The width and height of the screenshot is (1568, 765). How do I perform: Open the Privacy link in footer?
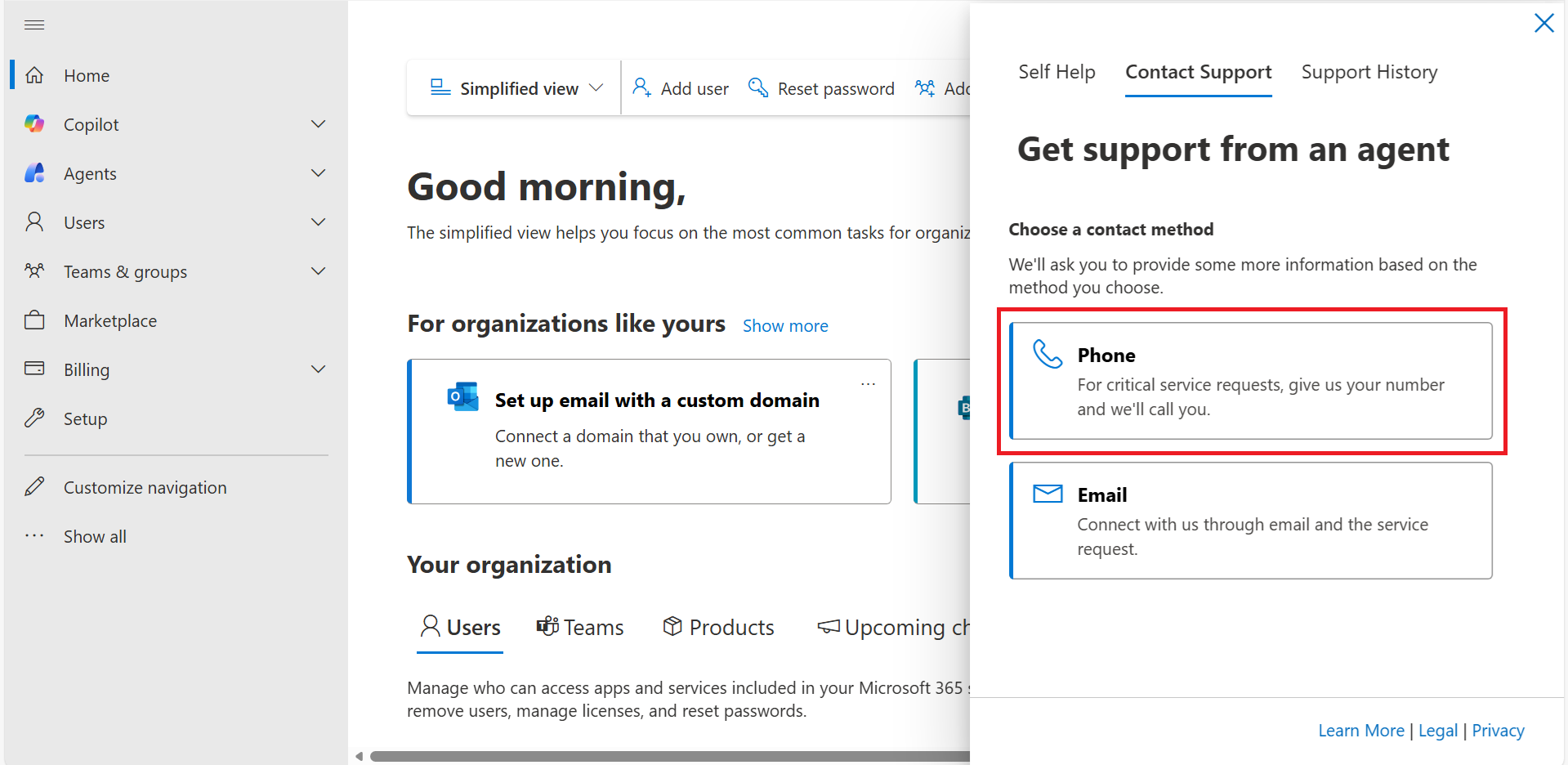[x=1498, y=731]
